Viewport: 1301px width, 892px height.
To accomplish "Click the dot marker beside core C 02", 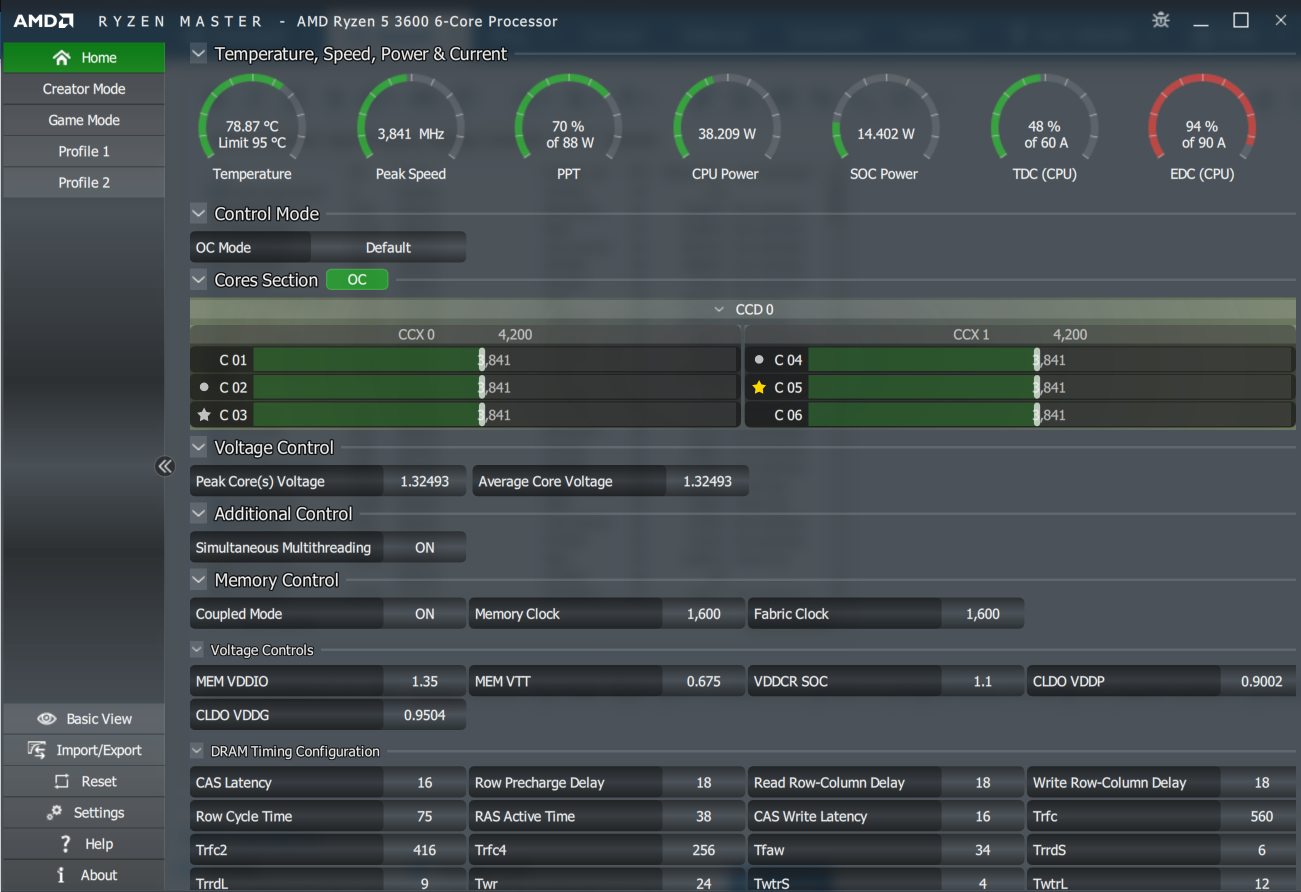I will (x=205, y=387).
